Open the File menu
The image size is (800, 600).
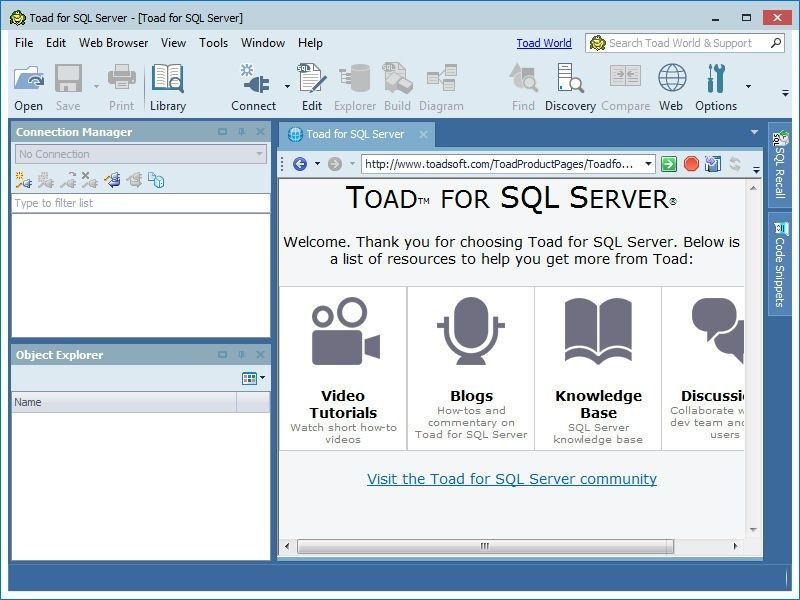point(24,43)
